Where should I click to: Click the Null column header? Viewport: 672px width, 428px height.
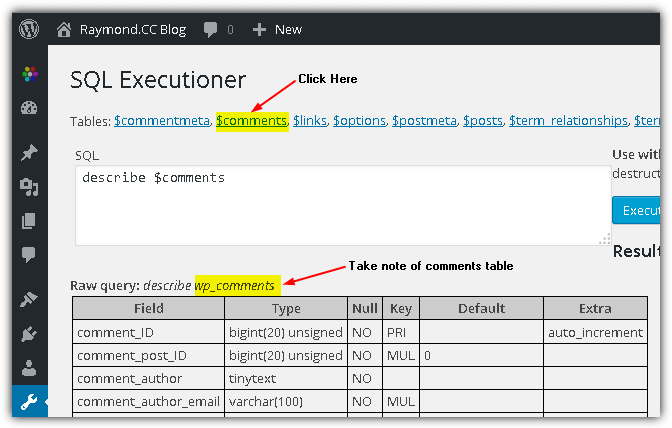click(x=365, y=308)
